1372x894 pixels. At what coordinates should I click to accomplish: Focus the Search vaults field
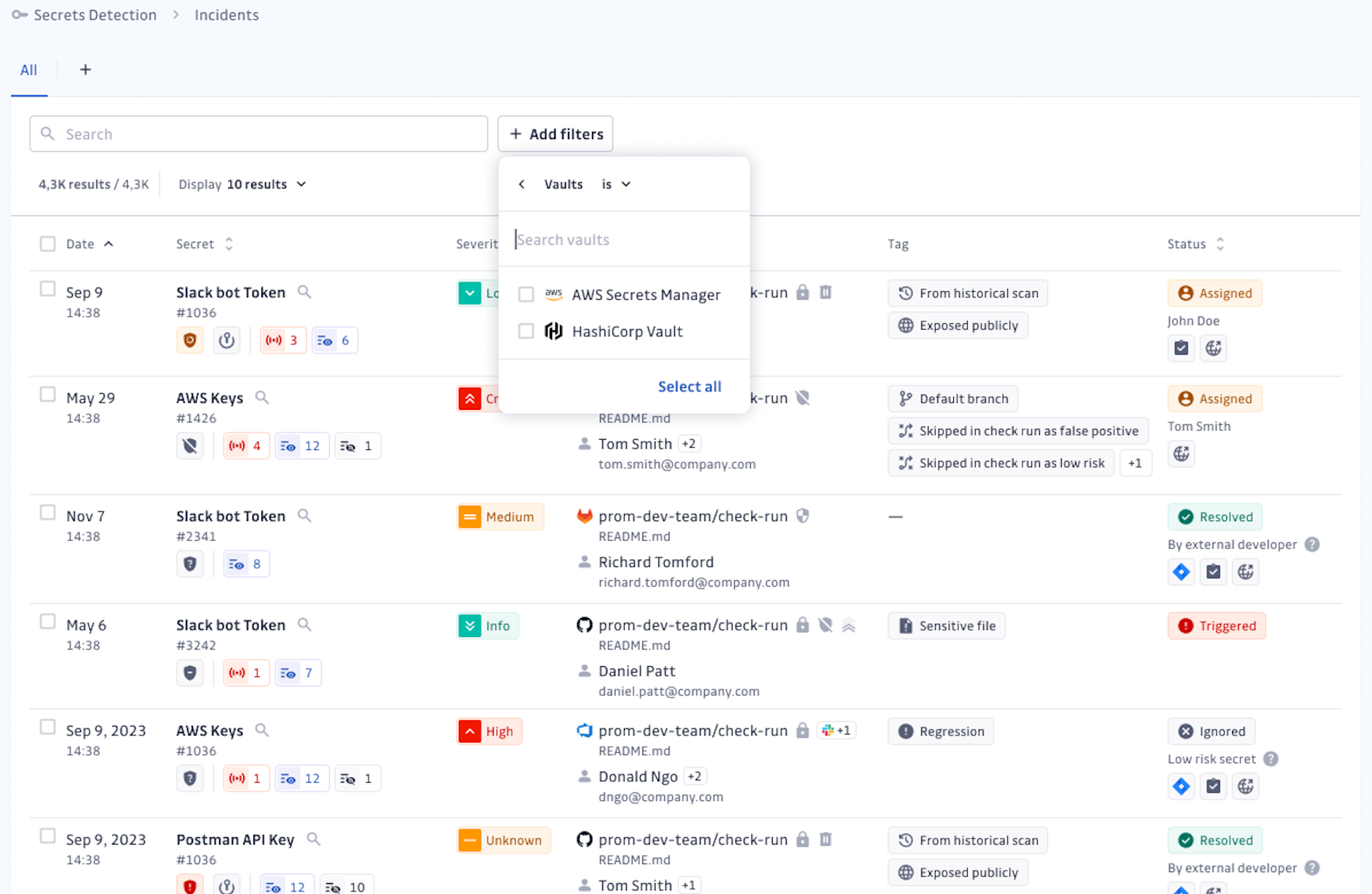click(624, 240)
